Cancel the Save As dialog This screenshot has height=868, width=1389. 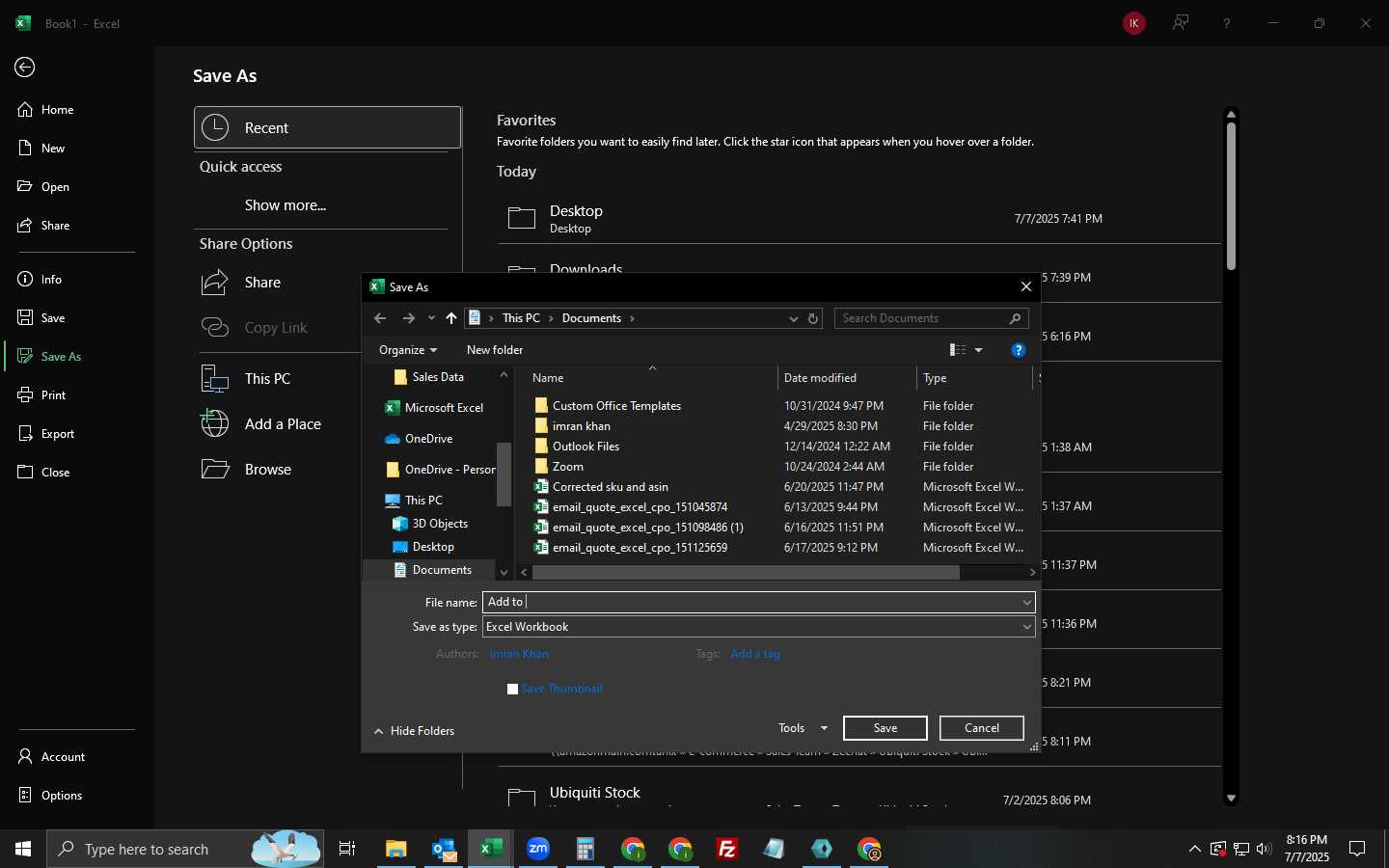click(x=982, y=728)
